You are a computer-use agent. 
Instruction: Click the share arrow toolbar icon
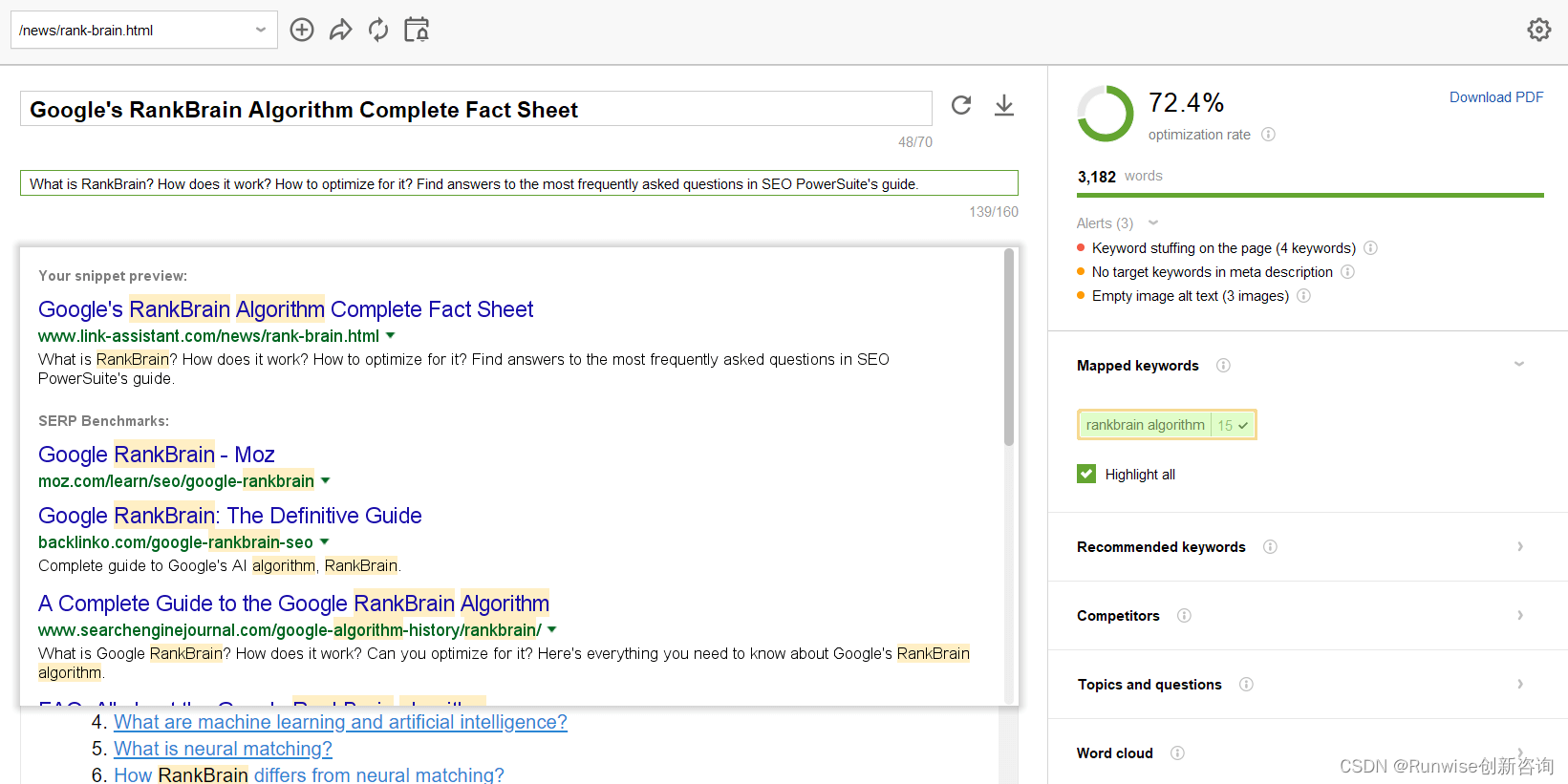point(340,30)
